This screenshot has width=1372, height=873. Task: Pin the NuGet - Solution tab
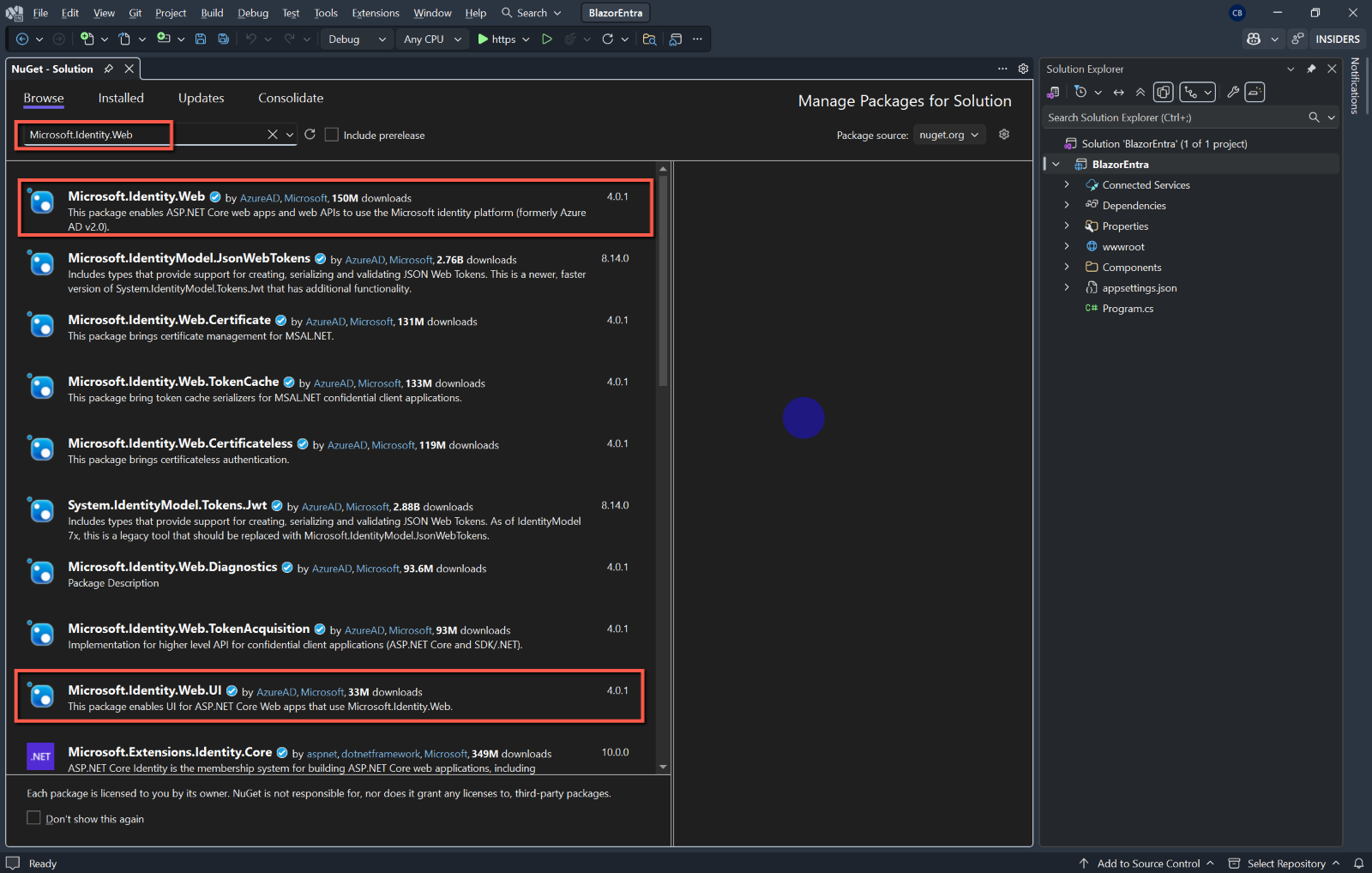(x=110, y=69)
